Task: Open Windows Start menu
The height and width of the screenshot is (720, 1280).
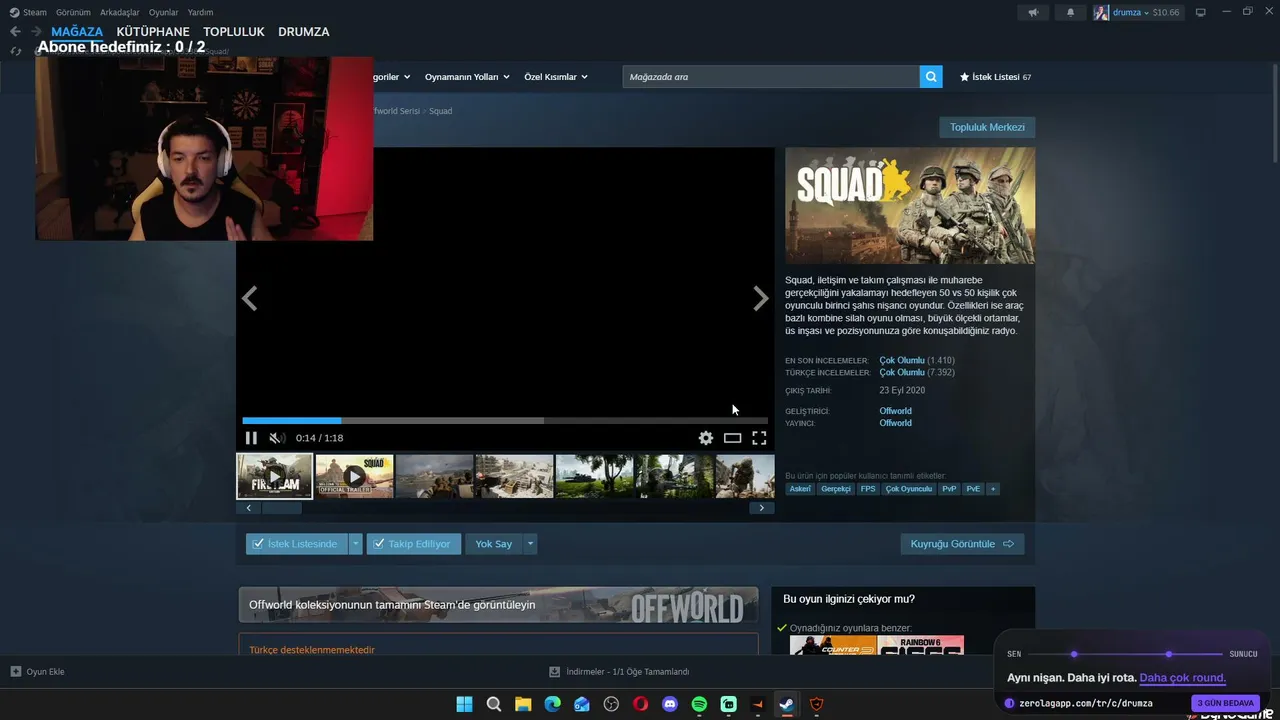Action: (x=465, y=704)
